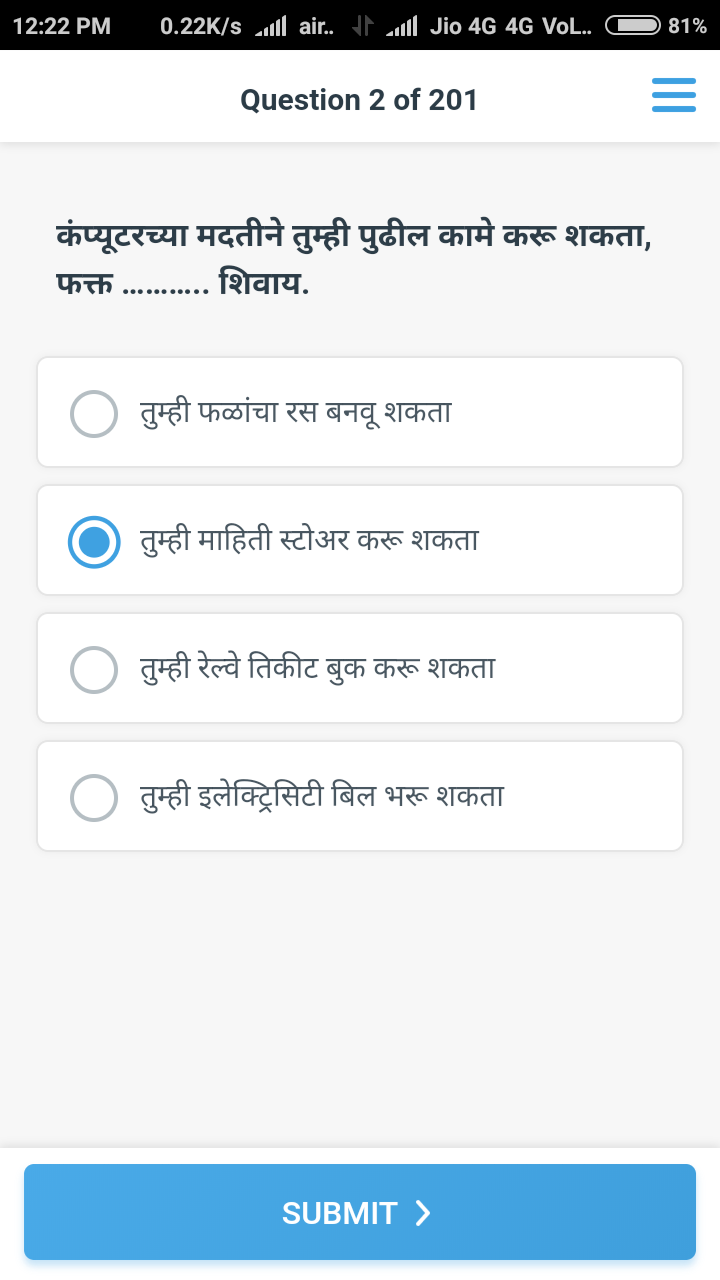The image size is (720, 1280).
Task: Tap the data transfer arrows icon
Action: (x=362, y=26)
